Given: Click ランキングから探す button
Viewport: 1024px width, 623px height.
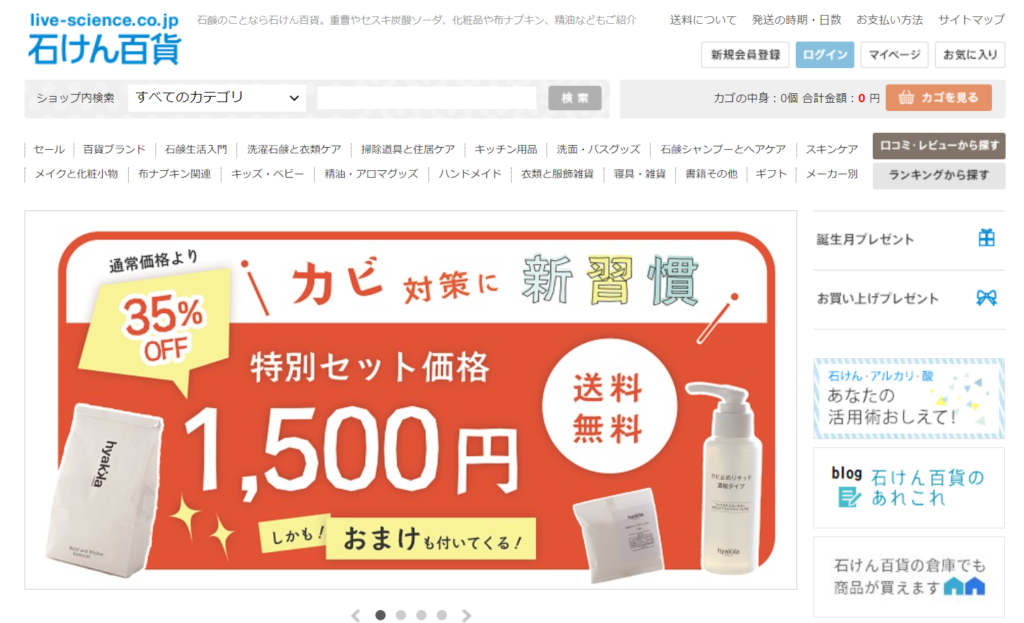Looking at the screenshot, I should (938, 175).
